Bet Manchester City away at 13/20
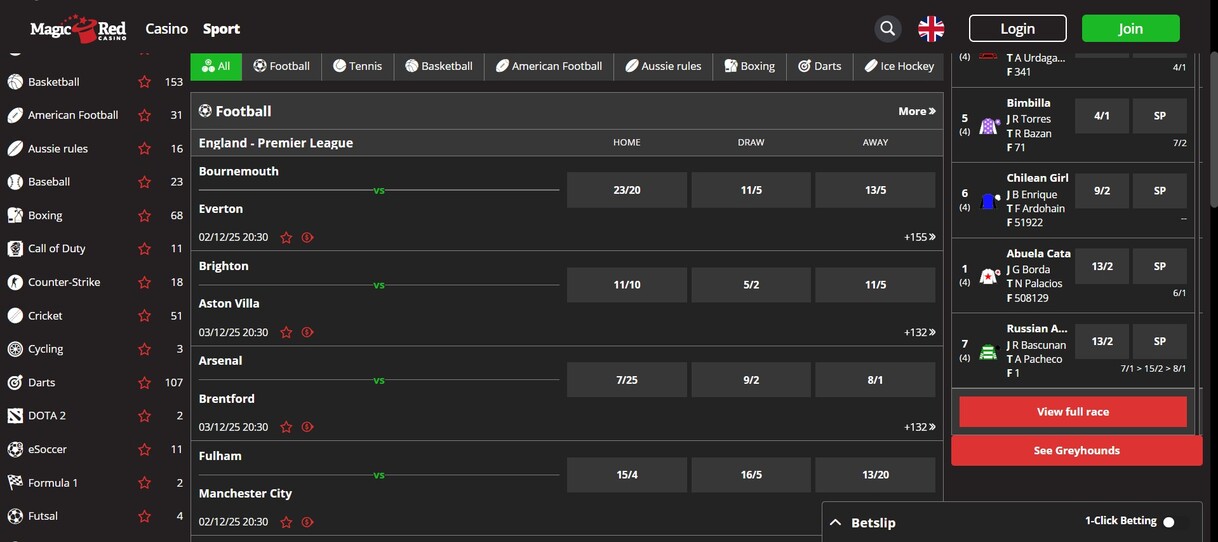 pyautogui.click(x=875, y=475)
